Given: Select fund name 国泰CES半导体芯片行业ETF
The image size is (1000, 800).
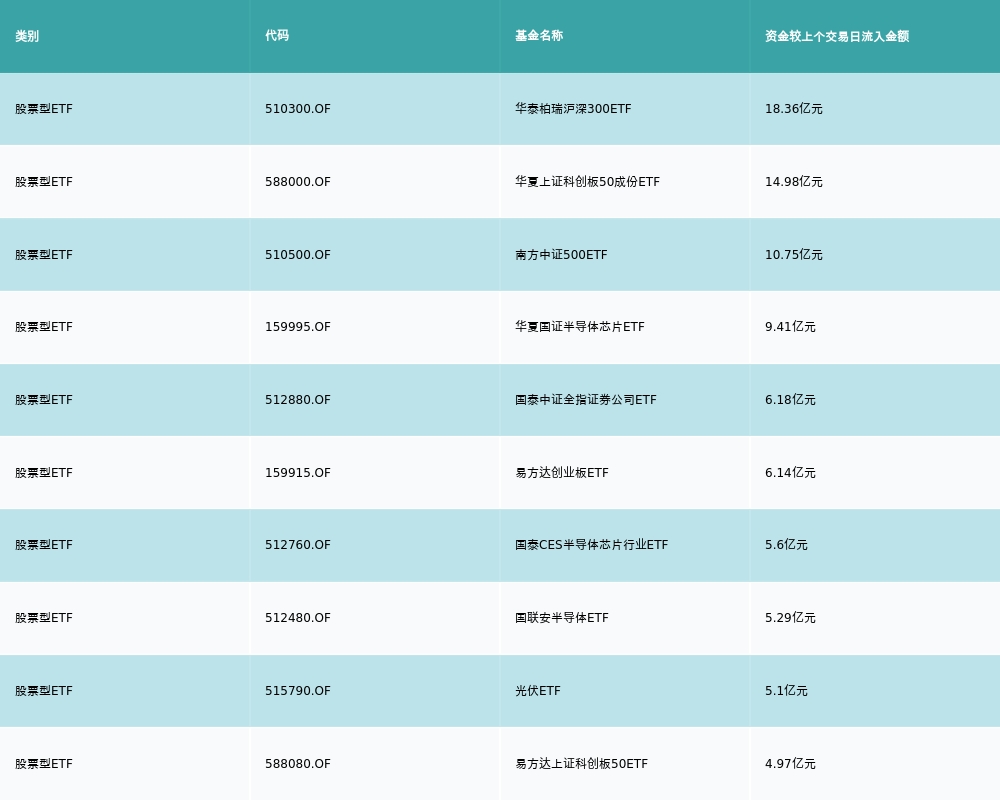Looking at the screenshot, I should [x=591, y=545].
